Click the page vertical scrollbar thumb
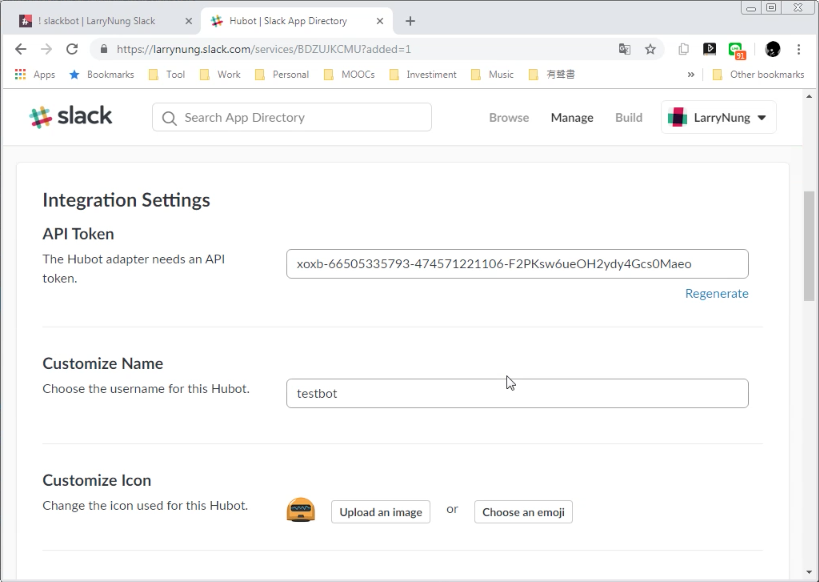The width and height of the screenshot is (819, 582). [809, 246]
